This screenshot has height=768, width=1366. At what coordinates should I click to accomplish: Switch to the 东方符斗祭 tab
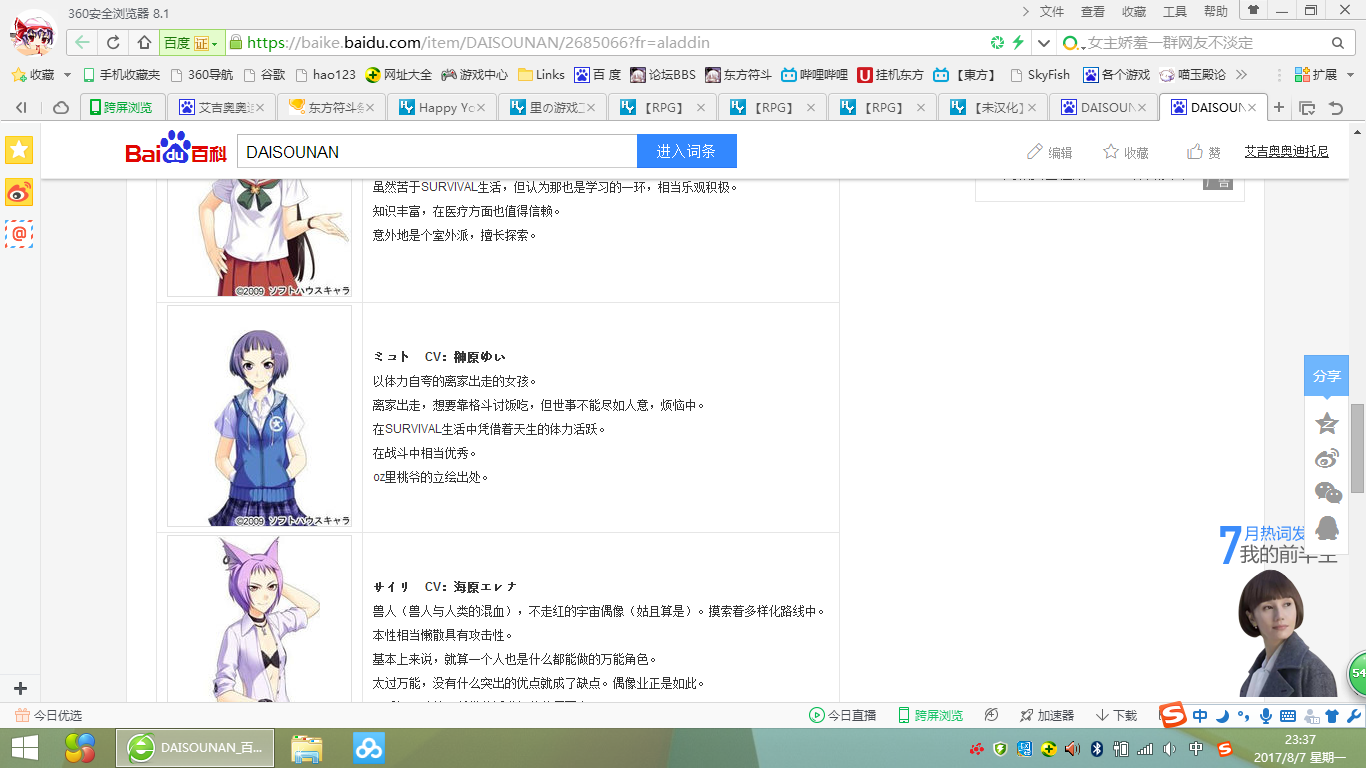[331, 107]
